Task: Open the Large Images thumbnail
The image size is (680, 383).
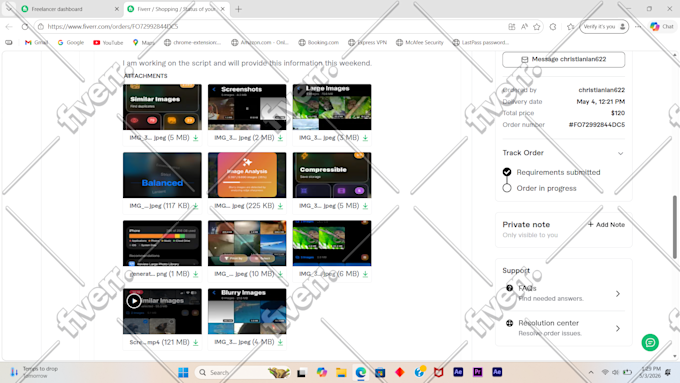Action: tap(332, 107)
